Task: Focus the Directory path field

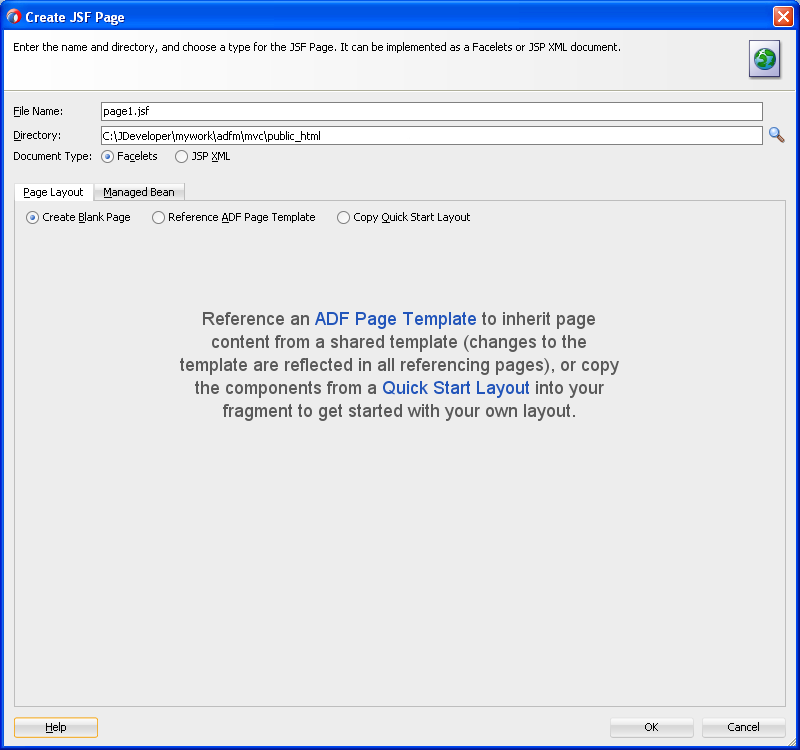Action: 432,136
